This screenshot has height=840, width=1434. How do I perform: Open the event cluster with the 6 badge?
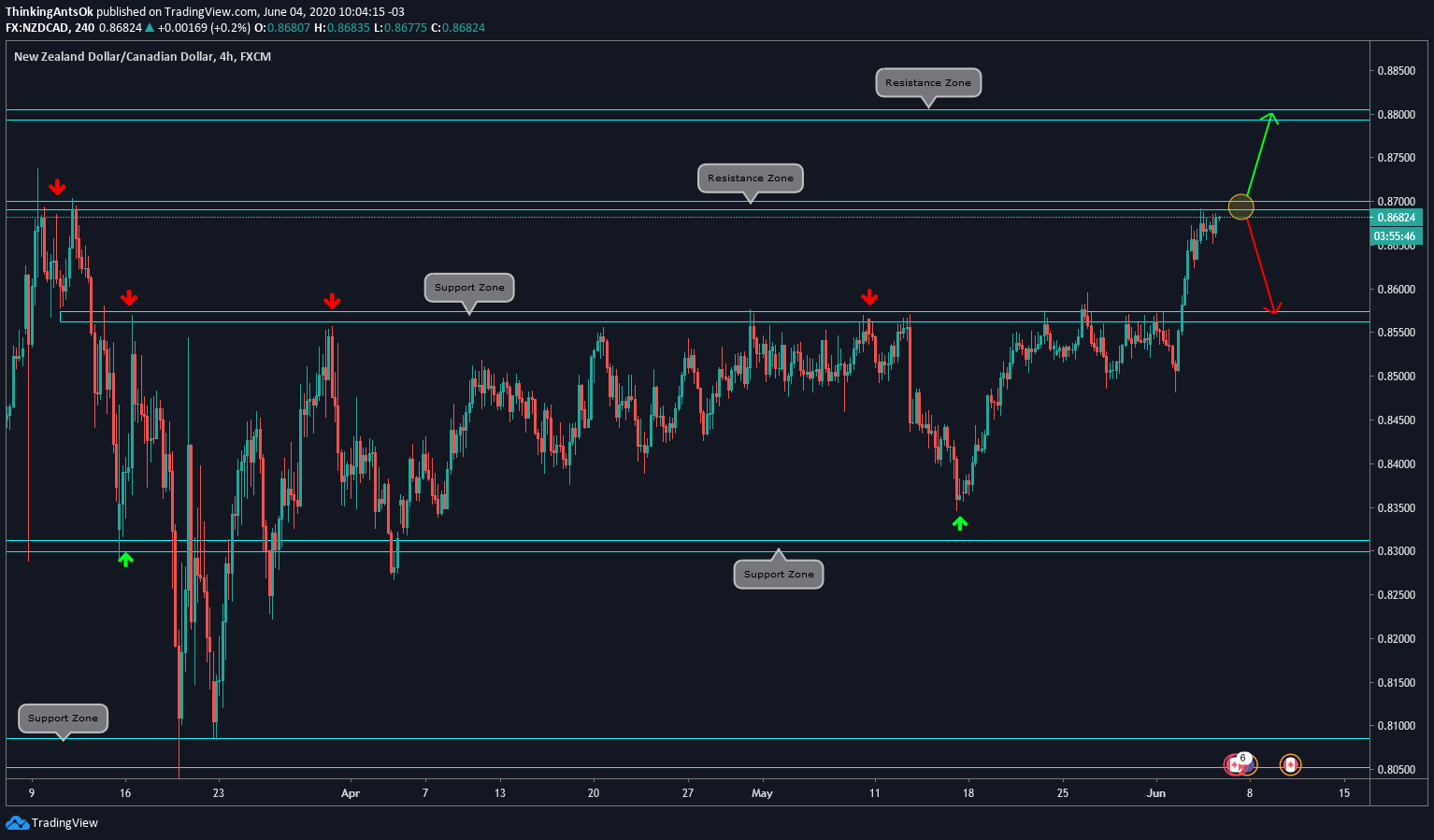click(x=1240, y=764)
